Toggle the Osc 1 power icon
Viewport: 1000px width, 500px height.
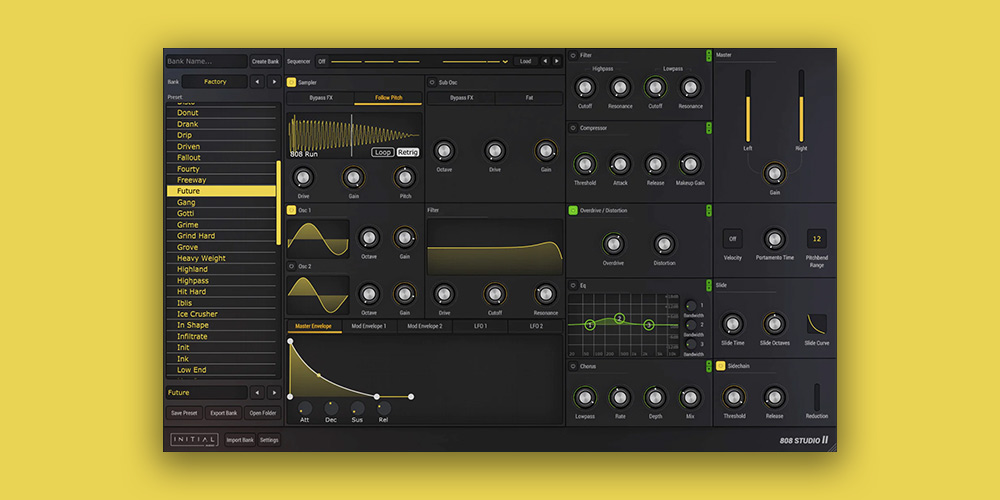291,210
